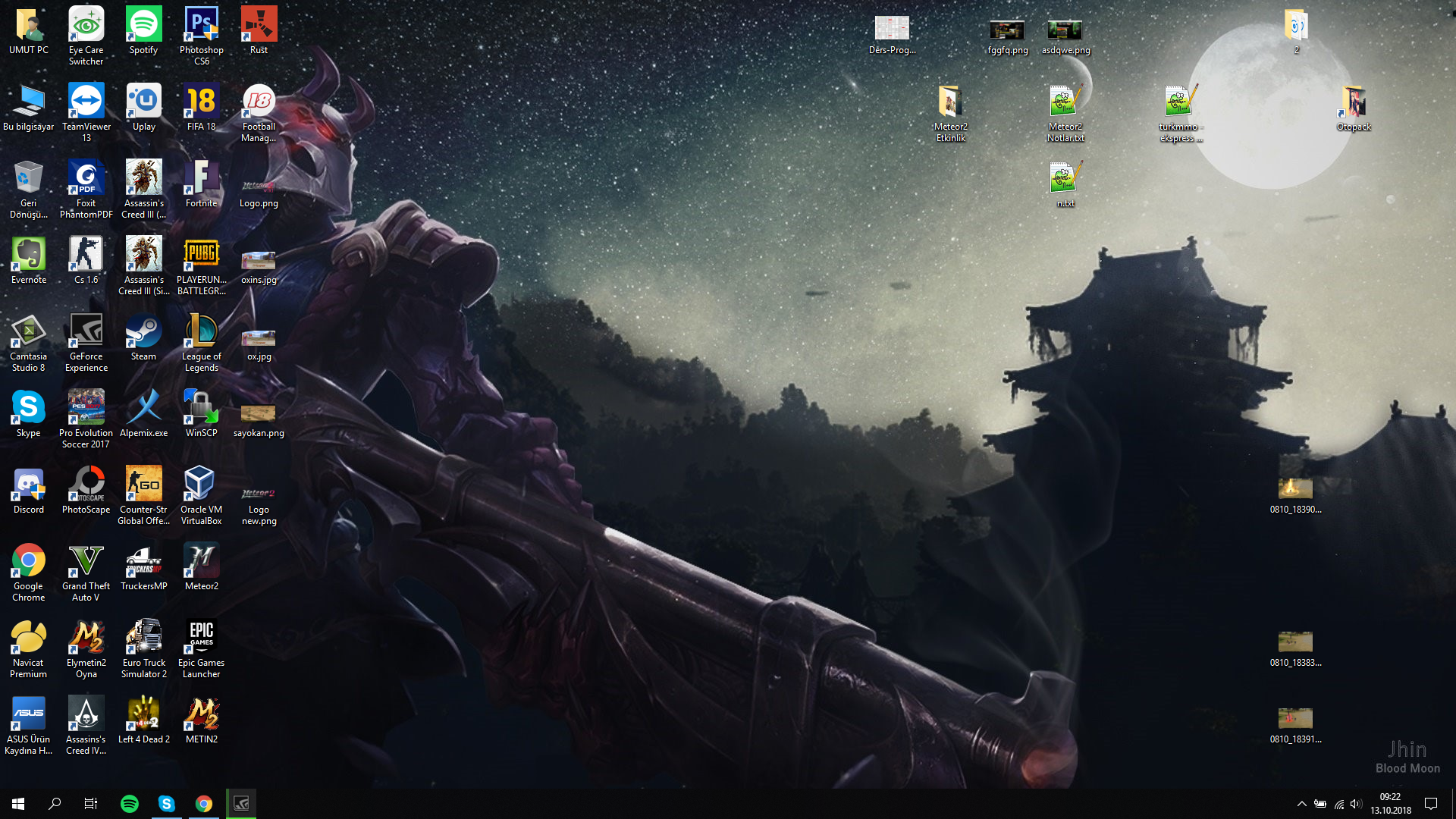
Task: Open the Meteor2 Notlar.txt file
Action: (x=1065, y=112)
